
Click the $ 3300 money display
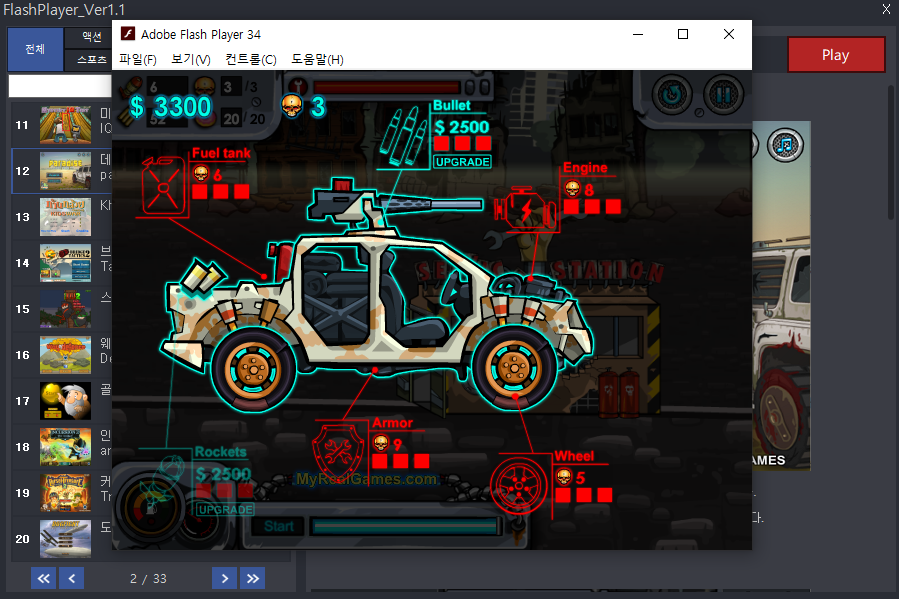[x=171, y=107]
